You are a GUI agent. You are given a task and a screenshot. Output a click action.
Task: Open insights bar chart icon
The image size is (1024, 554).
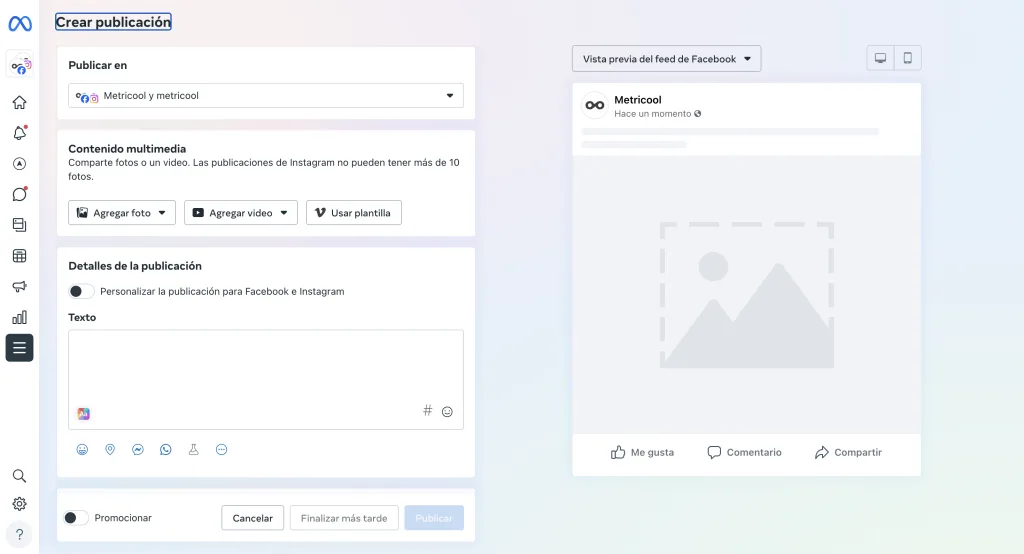(x=20, y=317)
